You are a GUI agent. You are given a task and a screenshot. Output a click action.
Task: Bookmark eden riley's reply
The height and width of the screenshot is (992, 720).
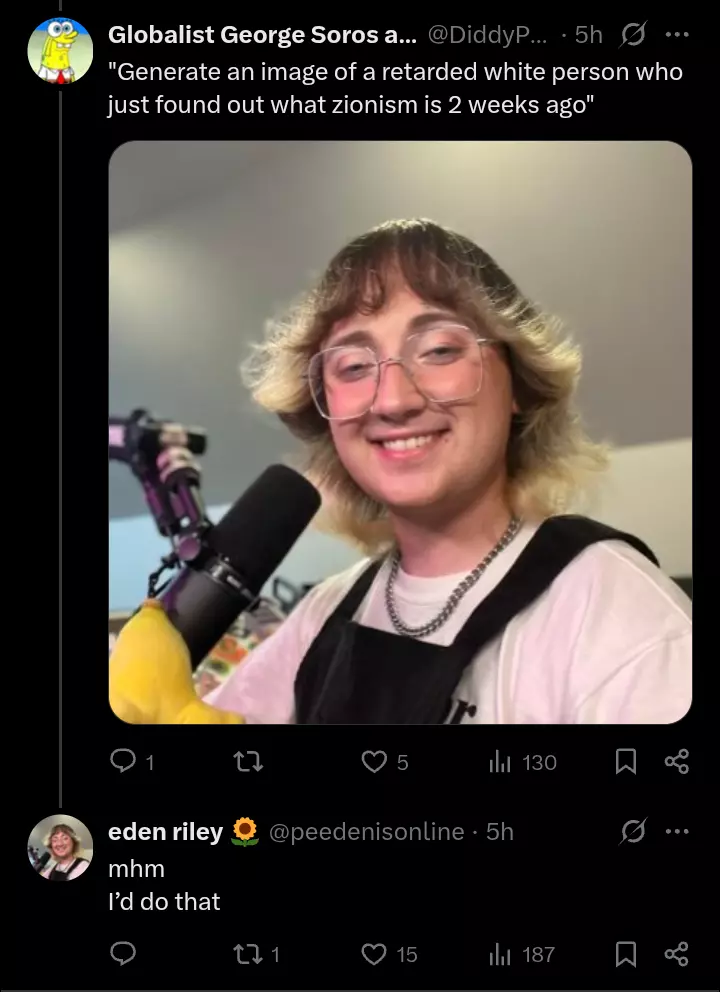pos(626,954)
